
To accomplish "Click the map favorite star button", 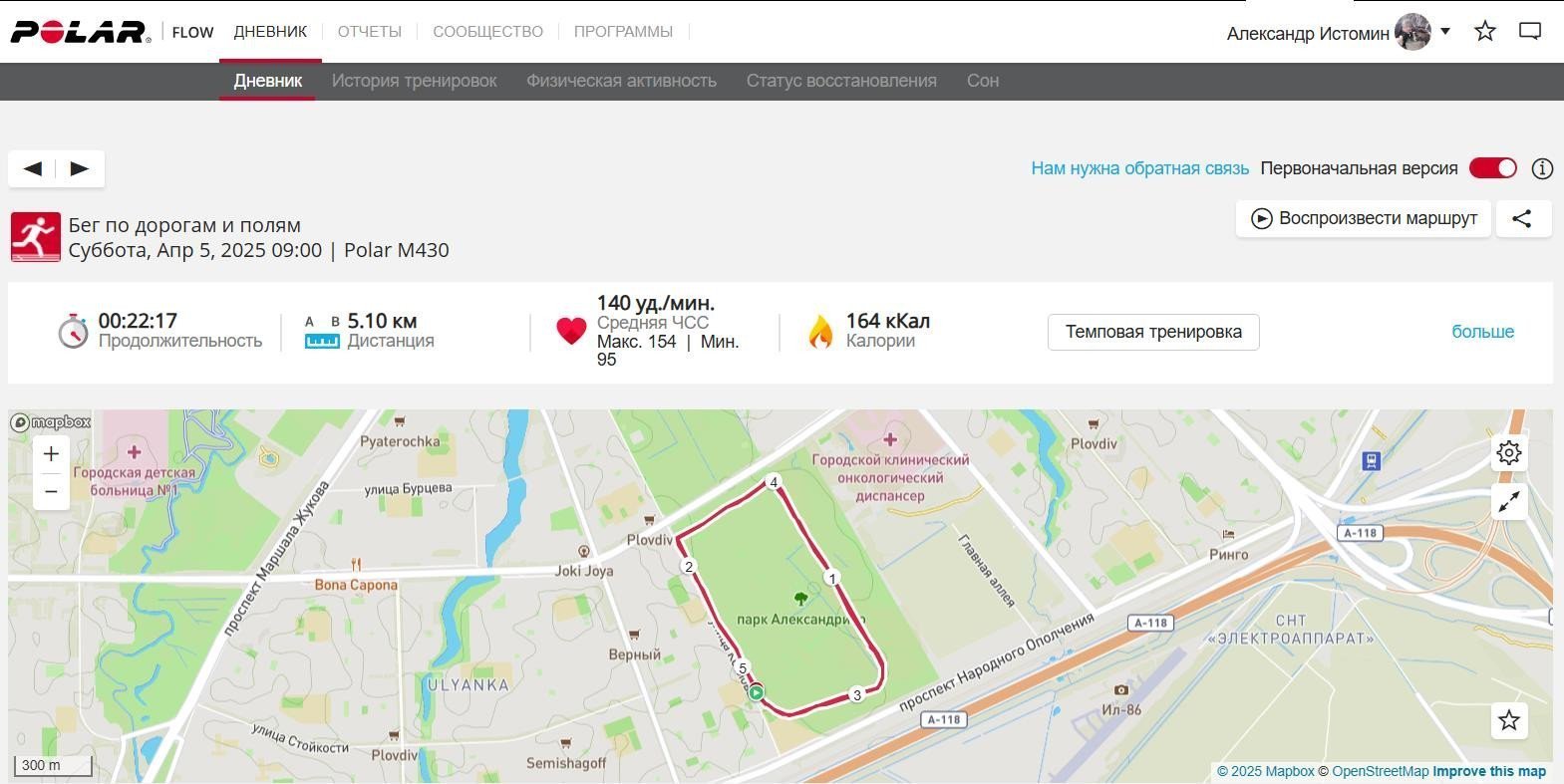I will [1509, 720].
